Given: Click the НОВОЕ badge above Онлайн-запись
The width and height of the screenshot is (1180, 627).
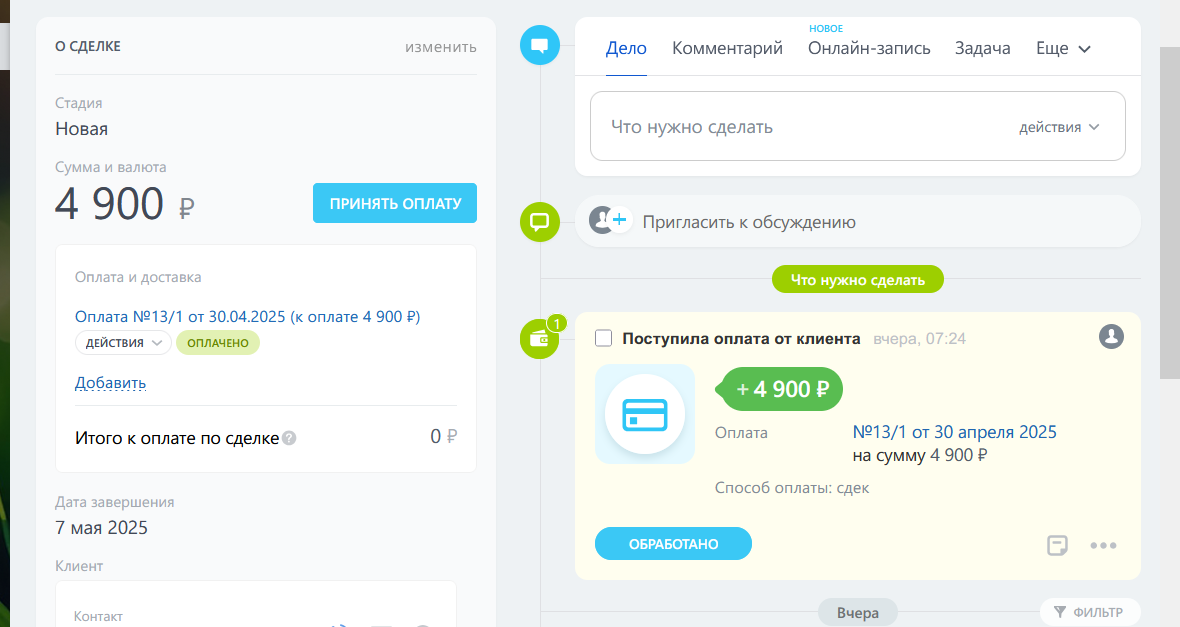Looking at the screenshot, I should click(x=826, y=29).
